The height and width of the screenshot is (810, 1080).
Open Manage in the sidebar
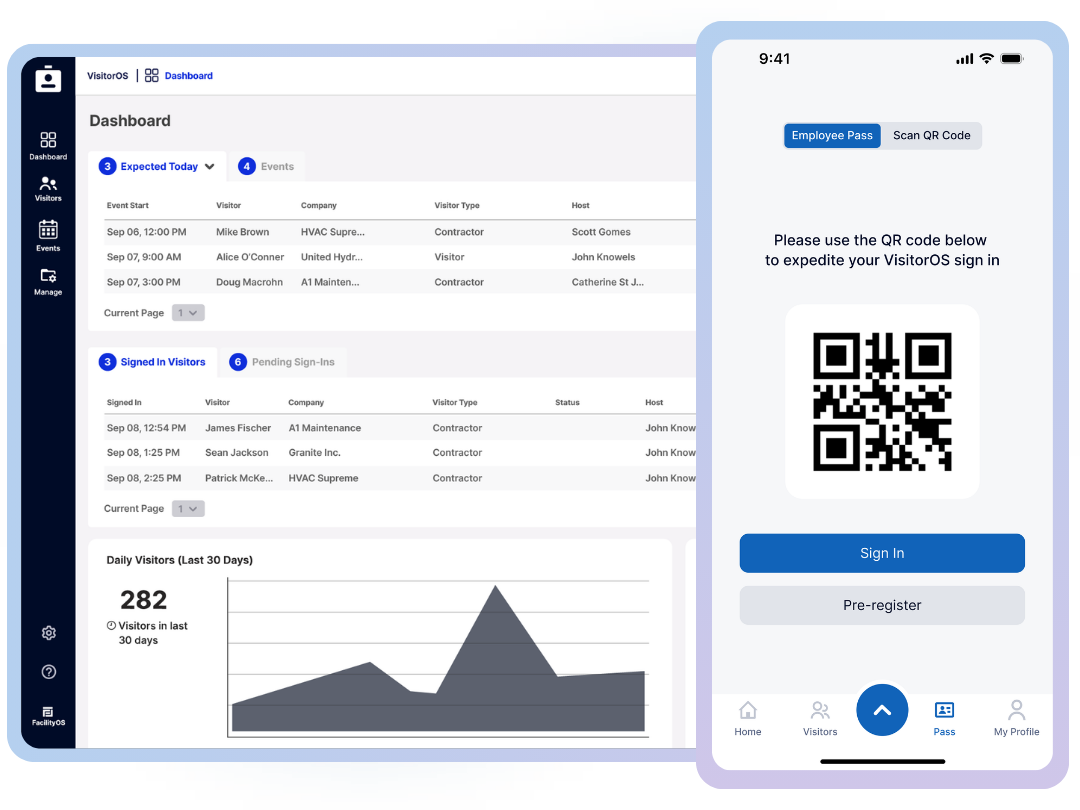[x=48, y=282]
